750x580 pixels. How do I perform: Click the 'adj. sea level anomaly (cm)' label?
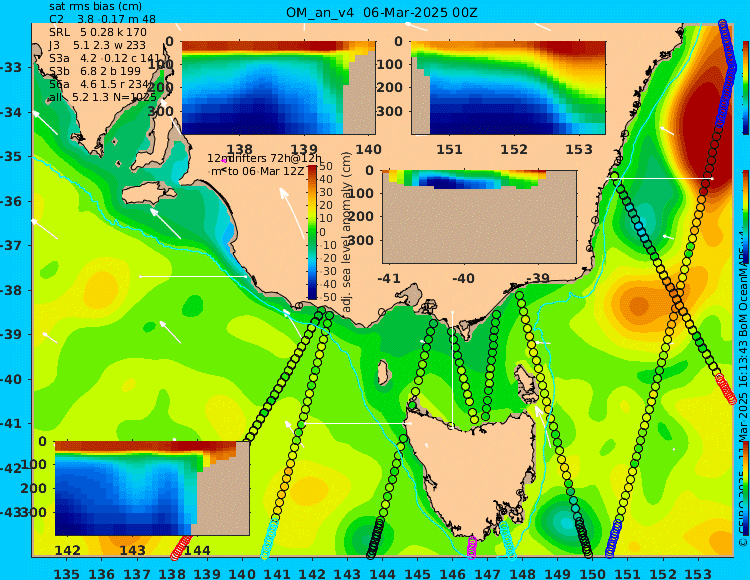[347, 232]
